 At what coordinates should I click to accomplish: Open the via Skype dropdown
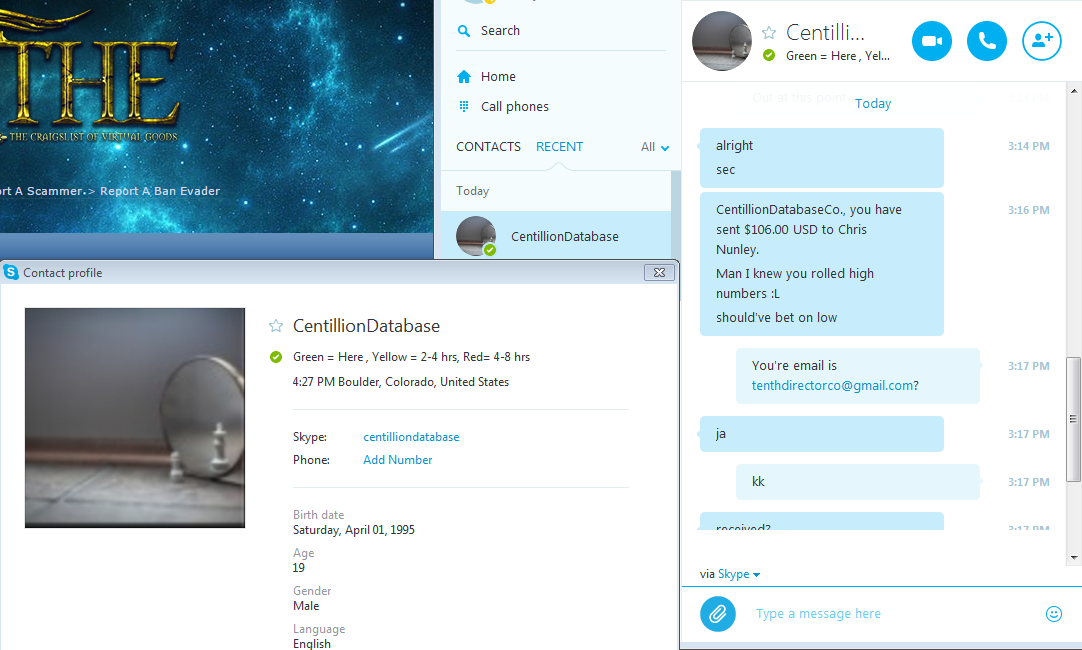pyautogui.click(x=738, y=574)
